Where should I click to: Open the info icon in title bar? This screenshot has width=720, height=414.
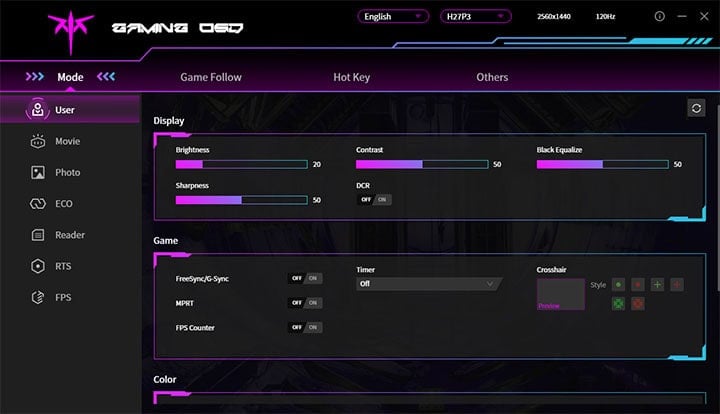(x=659, y=17)
